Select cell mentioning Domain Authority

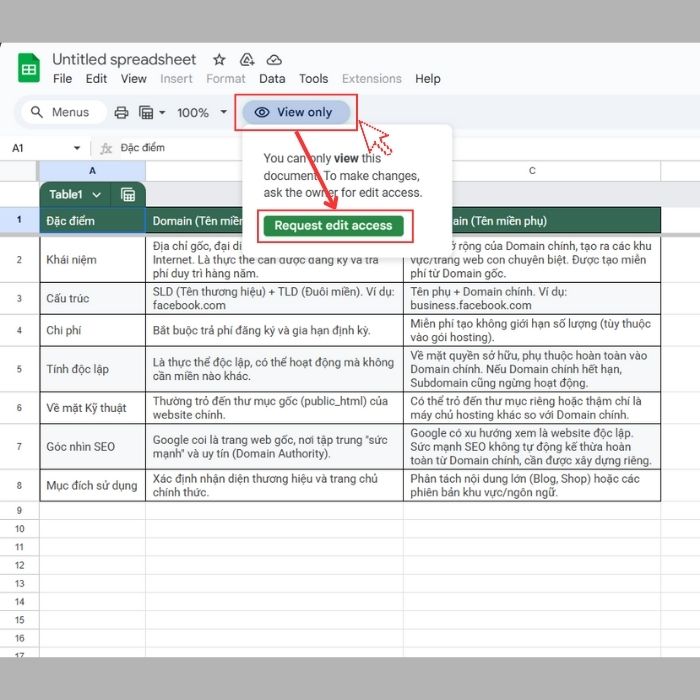coord(274,446)
